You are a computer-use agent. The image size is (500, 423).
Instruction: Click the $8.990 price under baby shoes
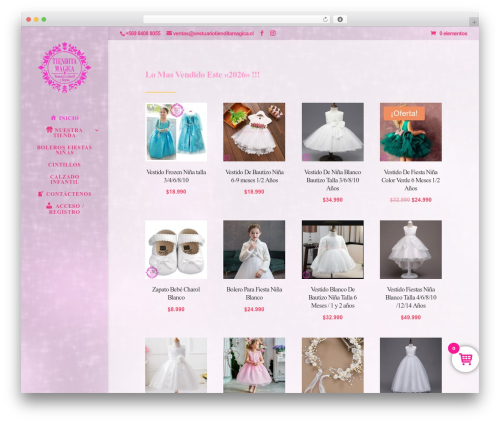pyautogui.click(x=176, y=309)
